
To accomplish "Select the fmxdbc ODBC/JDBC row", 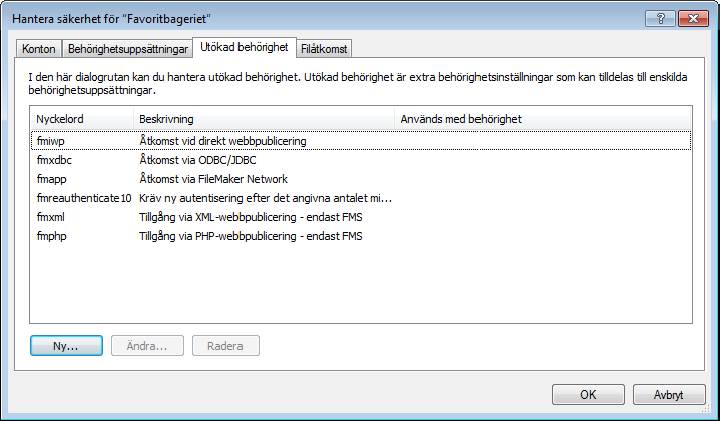I will tap(361, 160).
